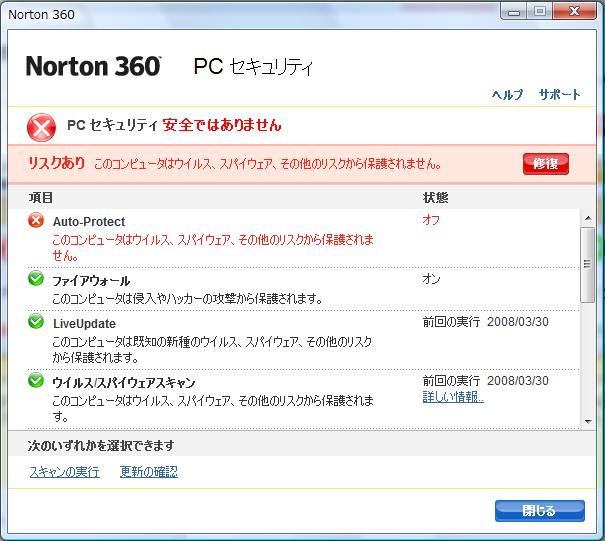
Task: Click the scroll up arrow of the item list
Action: pyautogui.click(x=588, y=218)
